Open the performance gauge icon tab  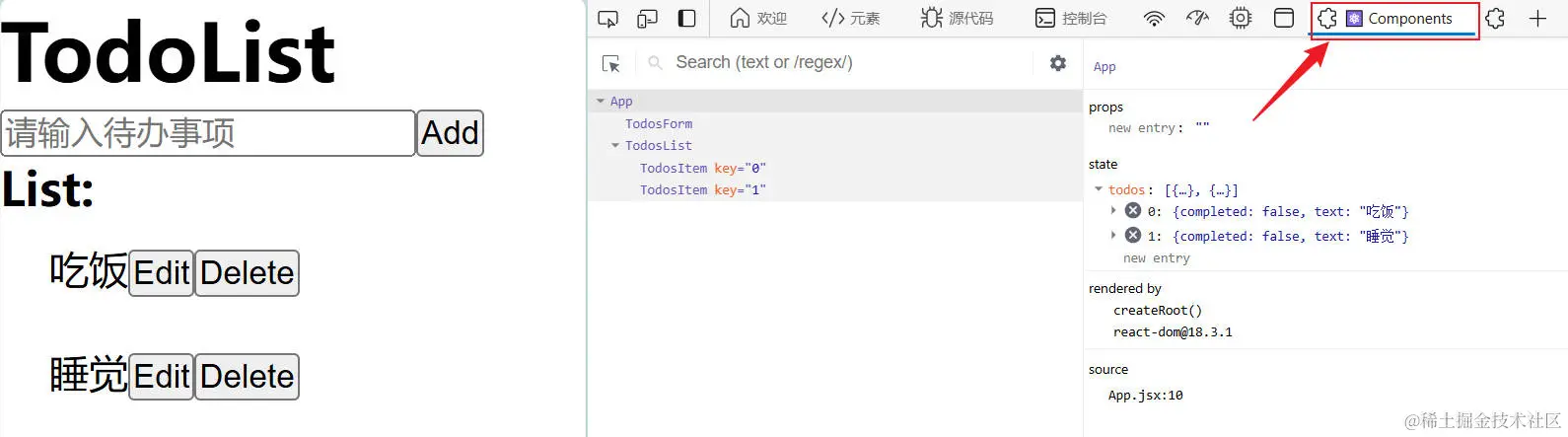click(1197, 19)
